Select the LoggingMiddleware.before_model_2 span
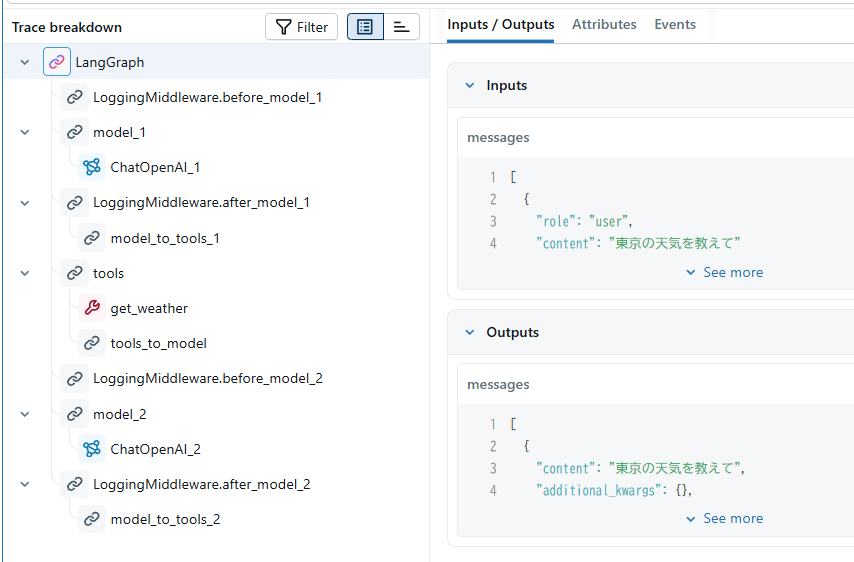 click(x=208, y=378)
